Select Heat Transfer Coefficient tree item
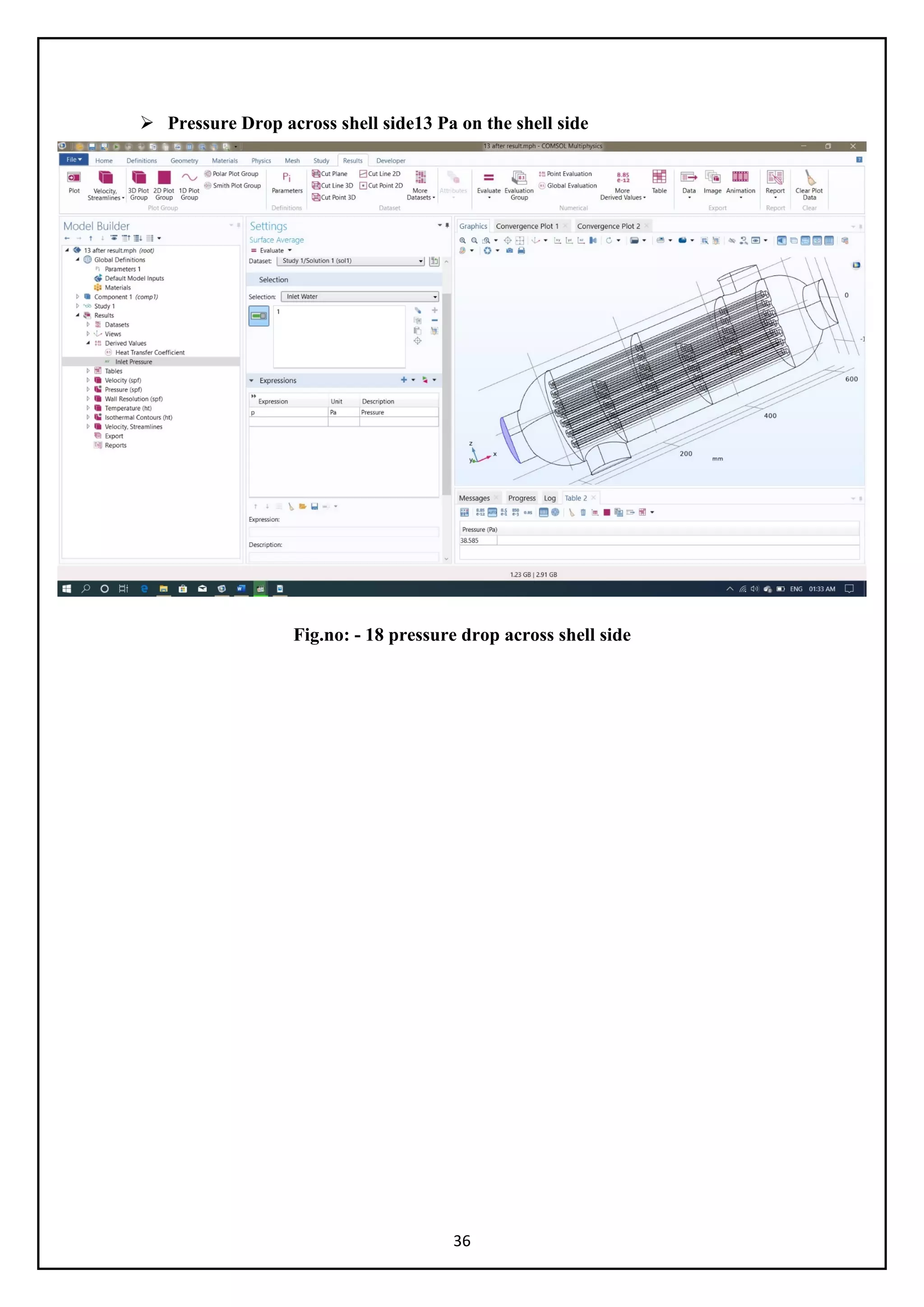924x1307 pixels. [x=150, y=352]
